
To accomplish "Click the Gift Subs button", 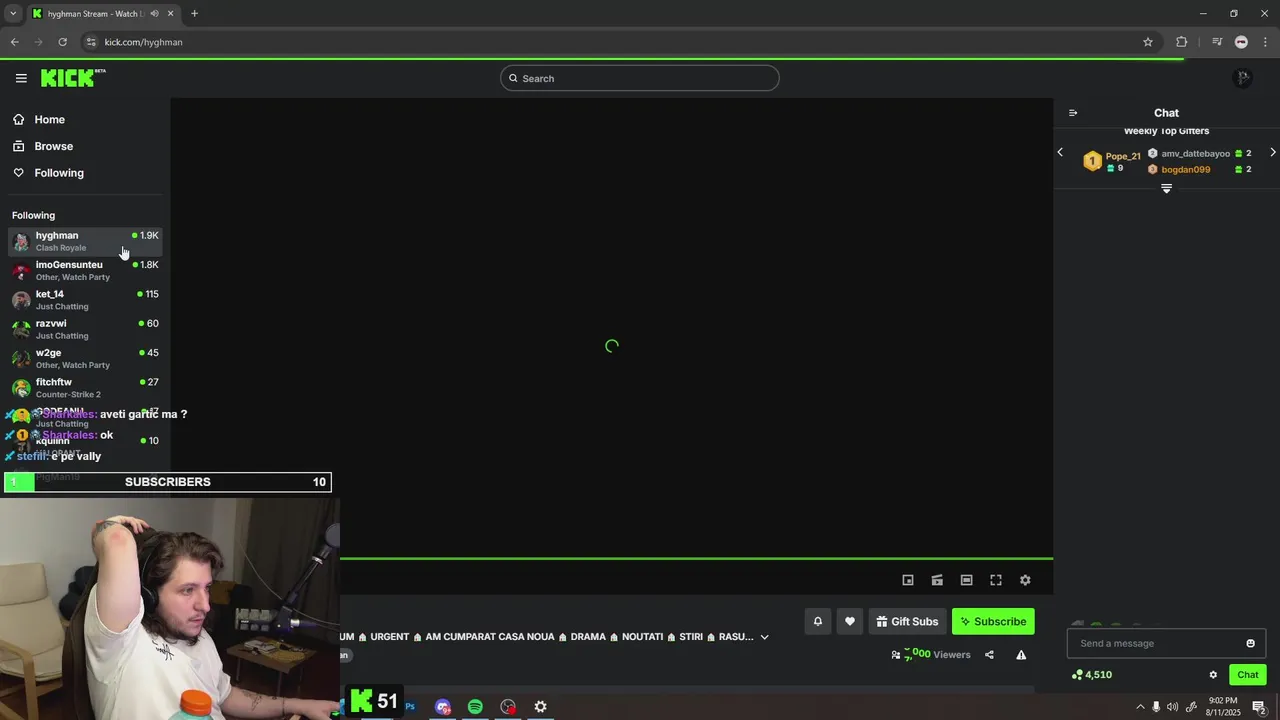I will coord(907,621).
